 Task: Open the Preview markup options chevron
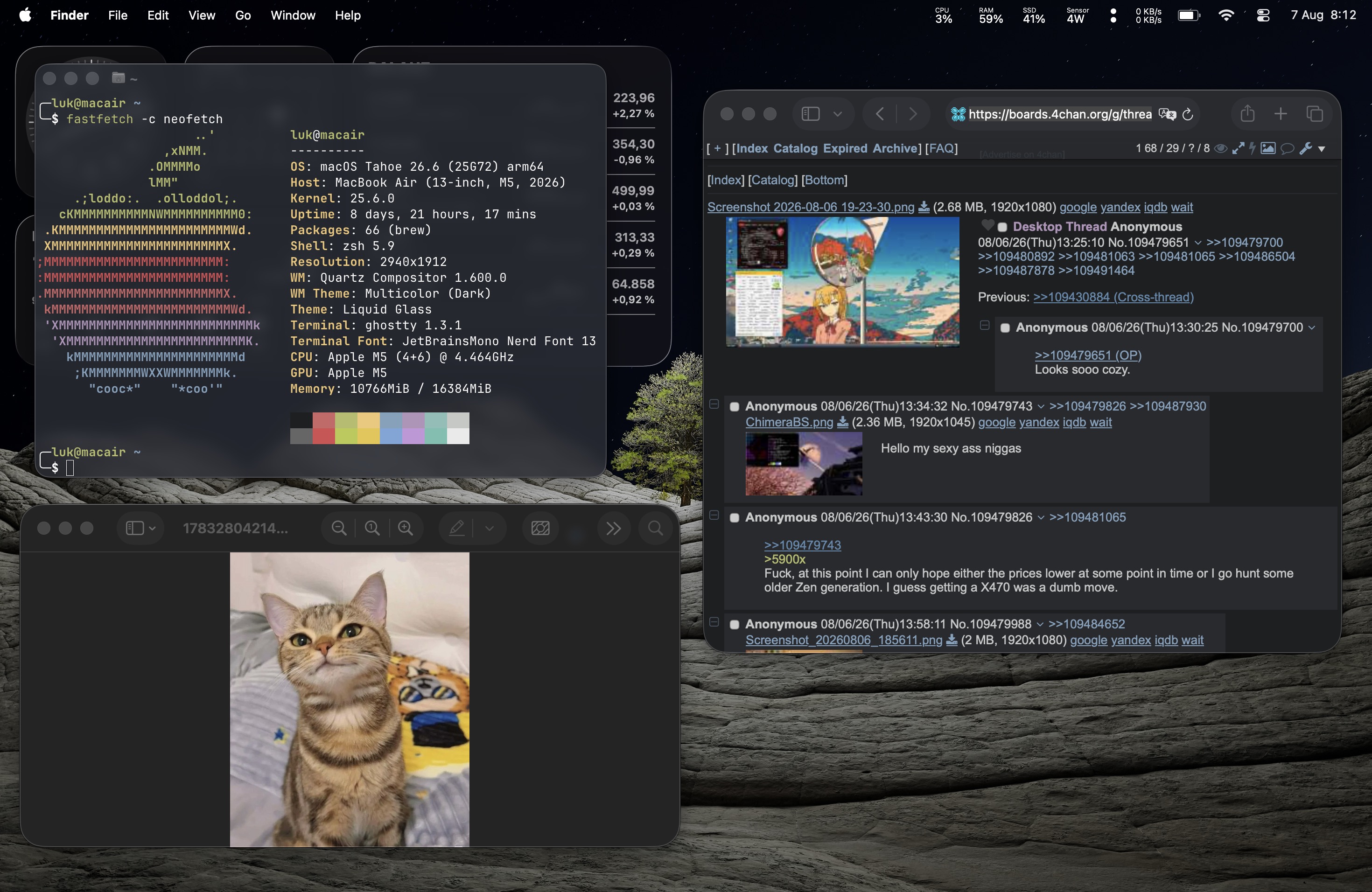(x=490, y=528)
